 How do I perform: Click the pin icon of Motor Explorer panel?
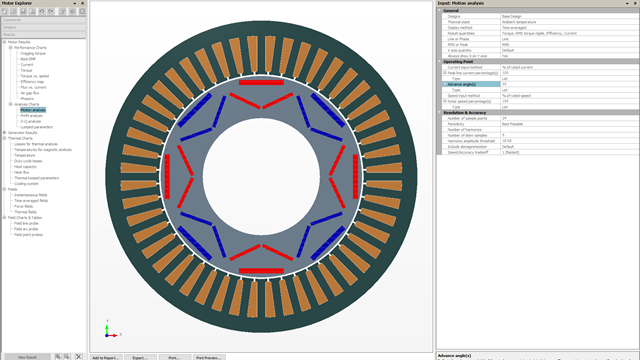[82, 3]
